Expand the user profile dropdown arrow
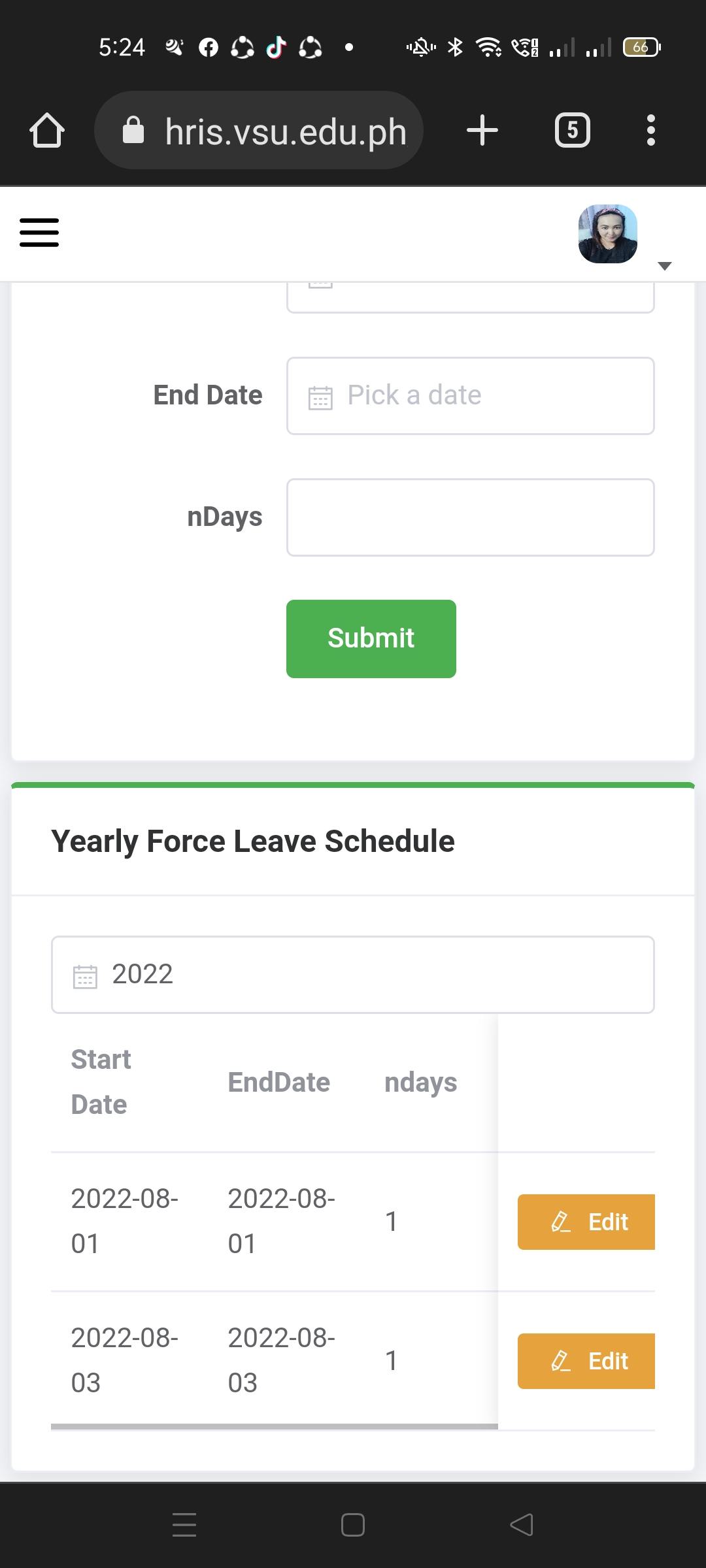706x1568 pixels. click(x=665, y=266)
